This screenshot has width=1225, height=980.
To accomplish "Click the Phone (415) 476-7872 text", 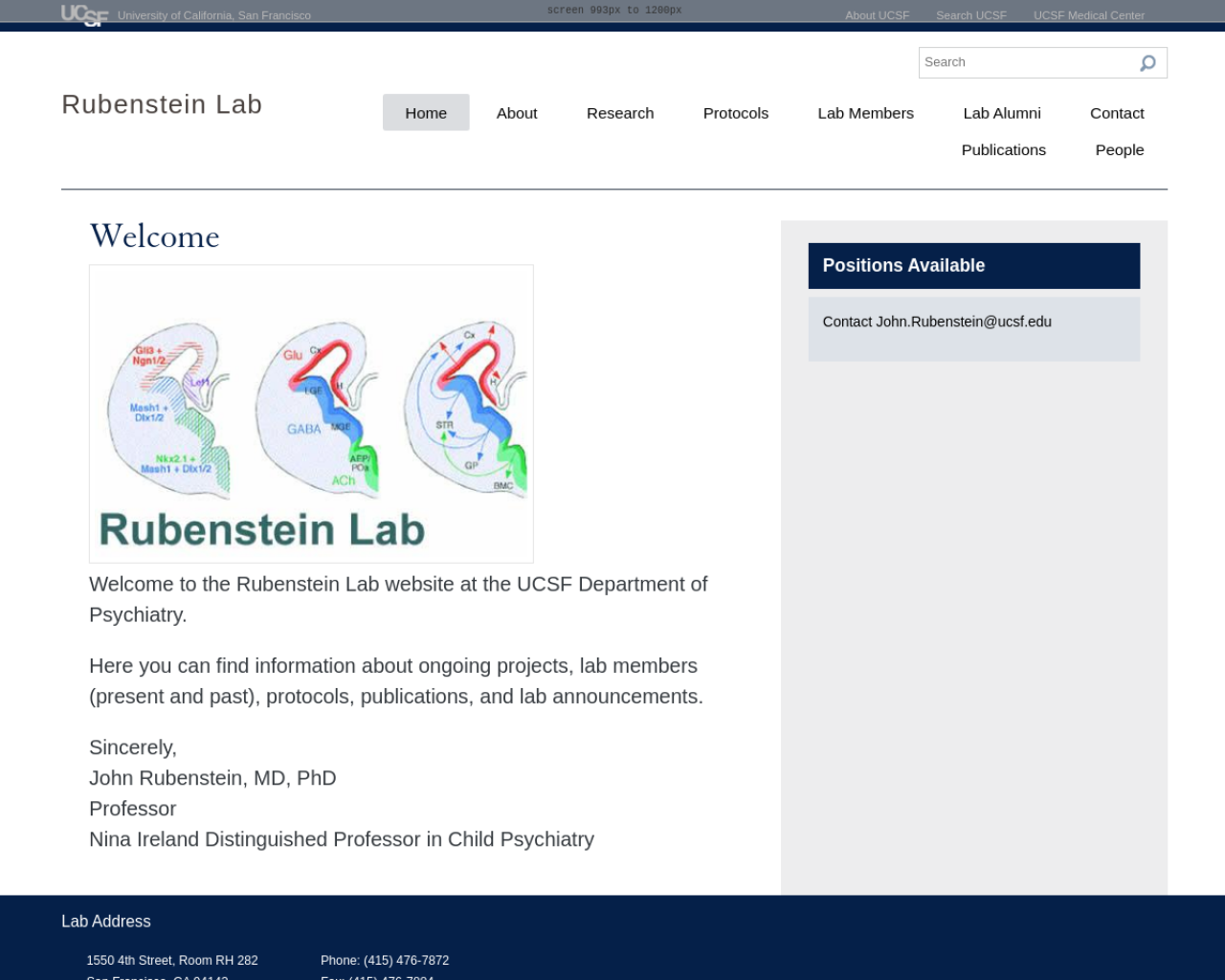I will point(385,960).
